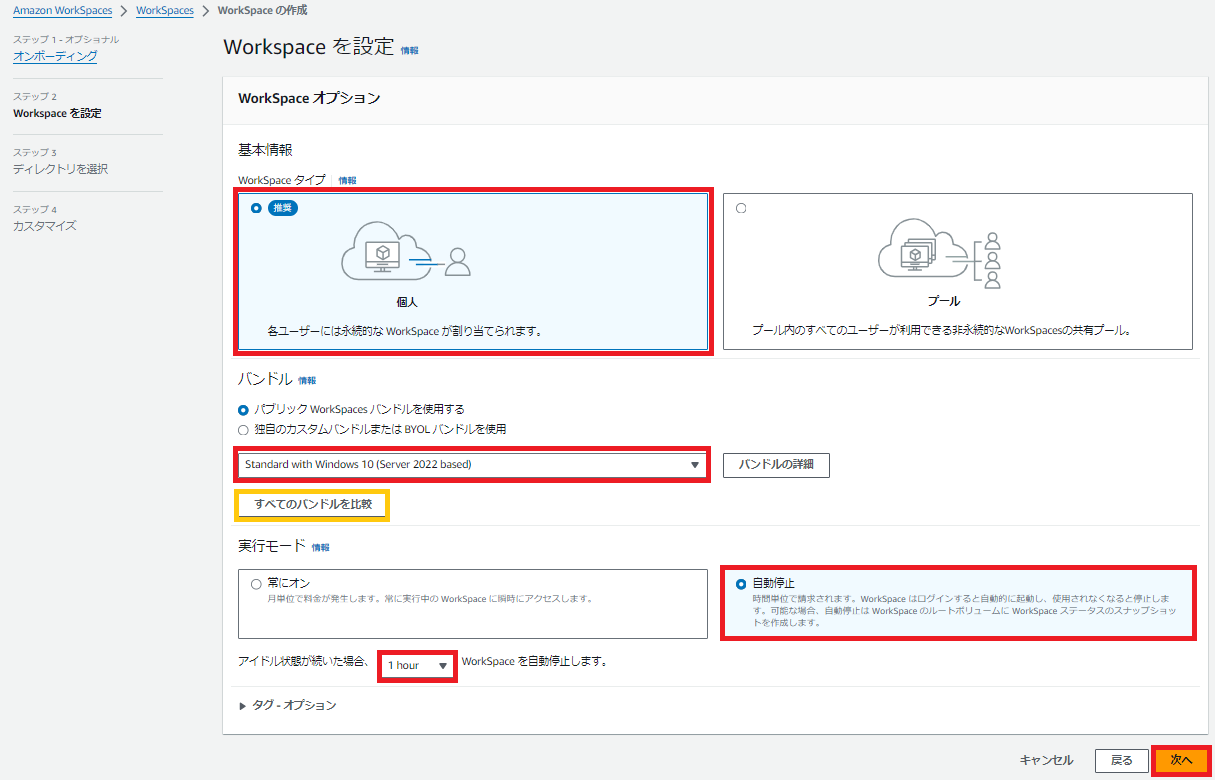Open the 1 hour idle timeout dropdown

tap(418, 665)
